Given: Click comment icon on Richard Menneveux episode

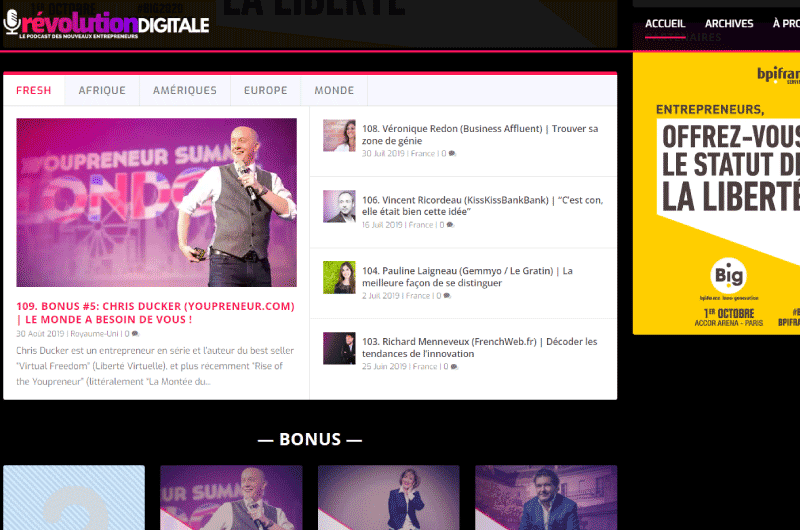Looking at the screenshot, I should 454,367.
